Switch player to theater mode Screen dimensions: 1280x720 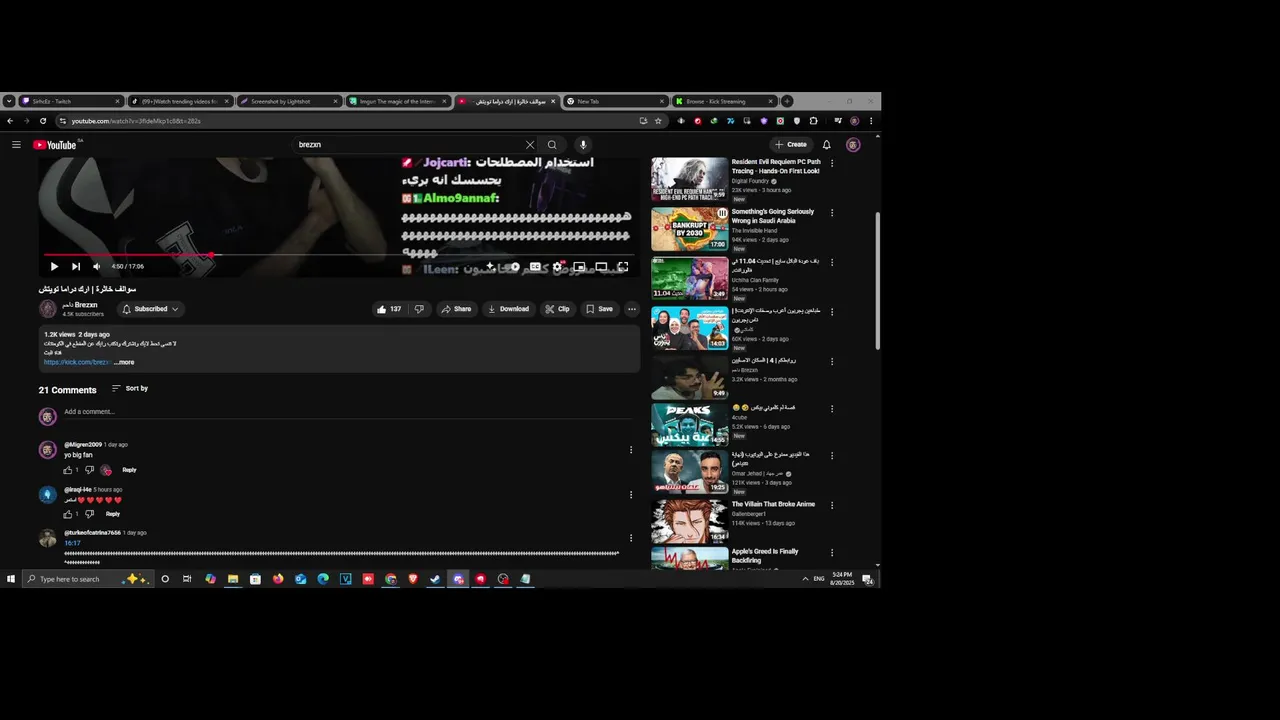[x=601, y=267]
